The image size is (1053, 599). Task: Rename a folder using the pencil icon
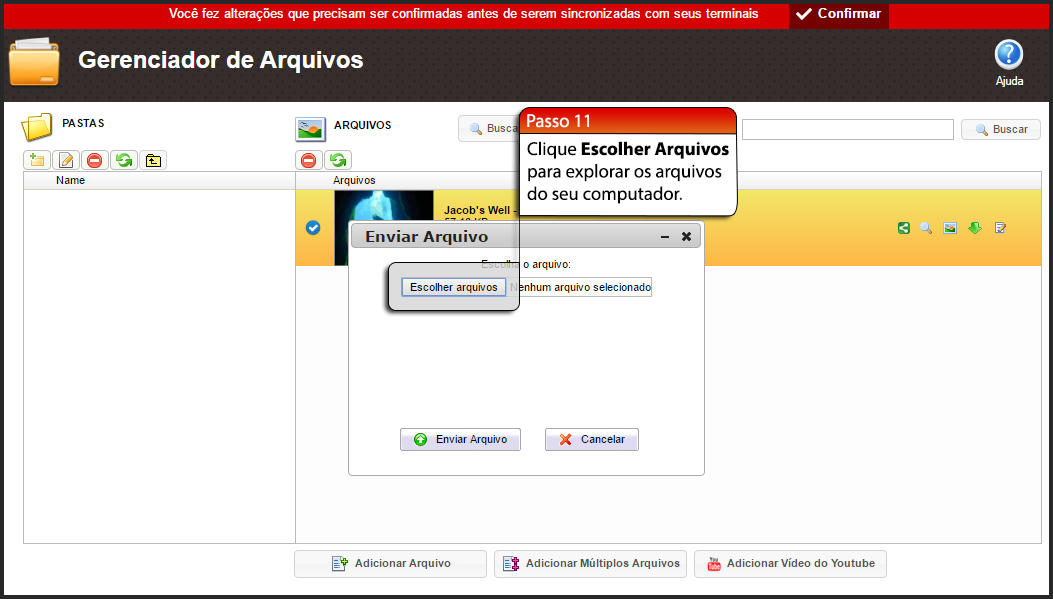coord(65,160)
